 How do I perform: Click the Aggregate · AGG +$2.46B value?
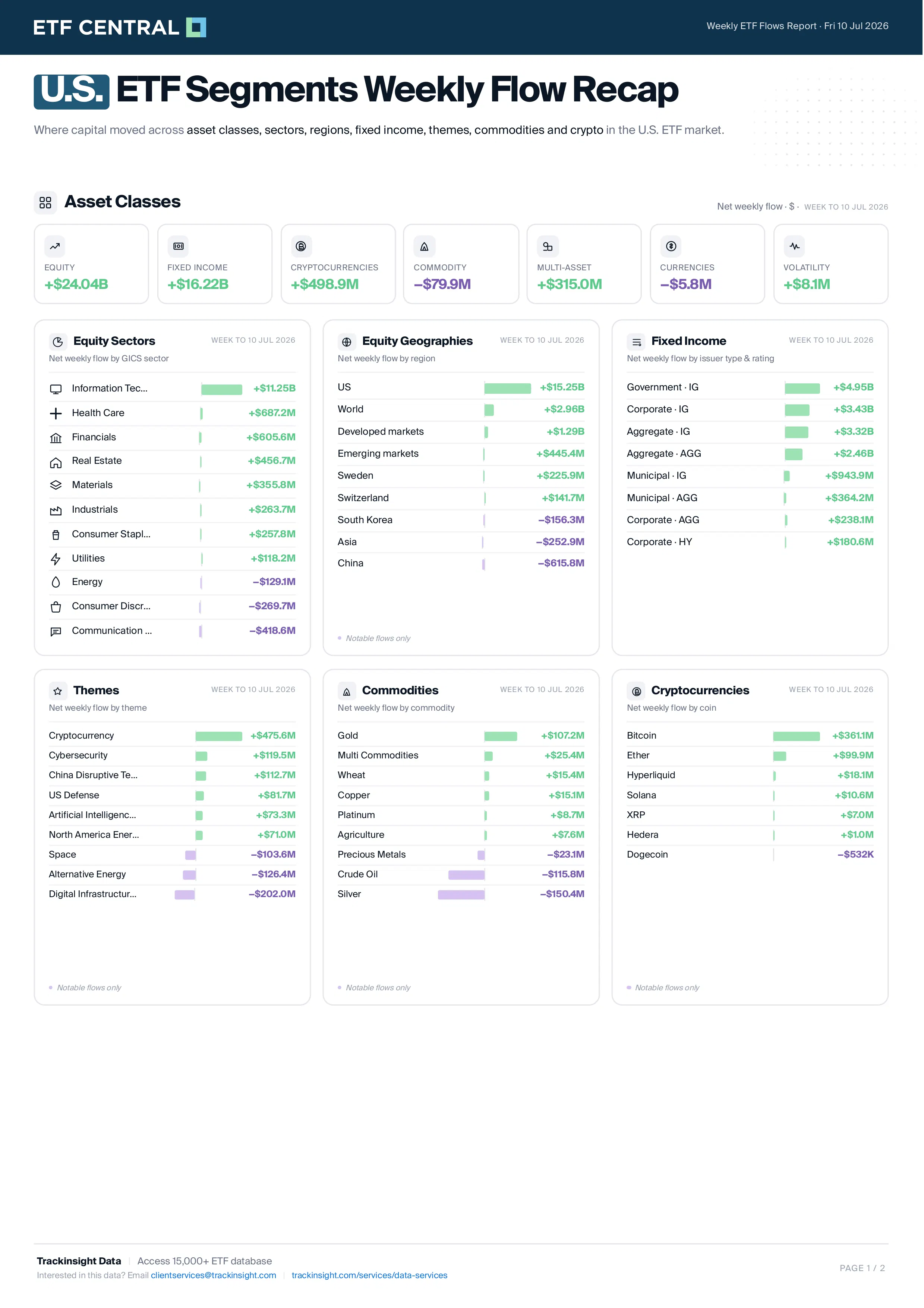[854, 453]
